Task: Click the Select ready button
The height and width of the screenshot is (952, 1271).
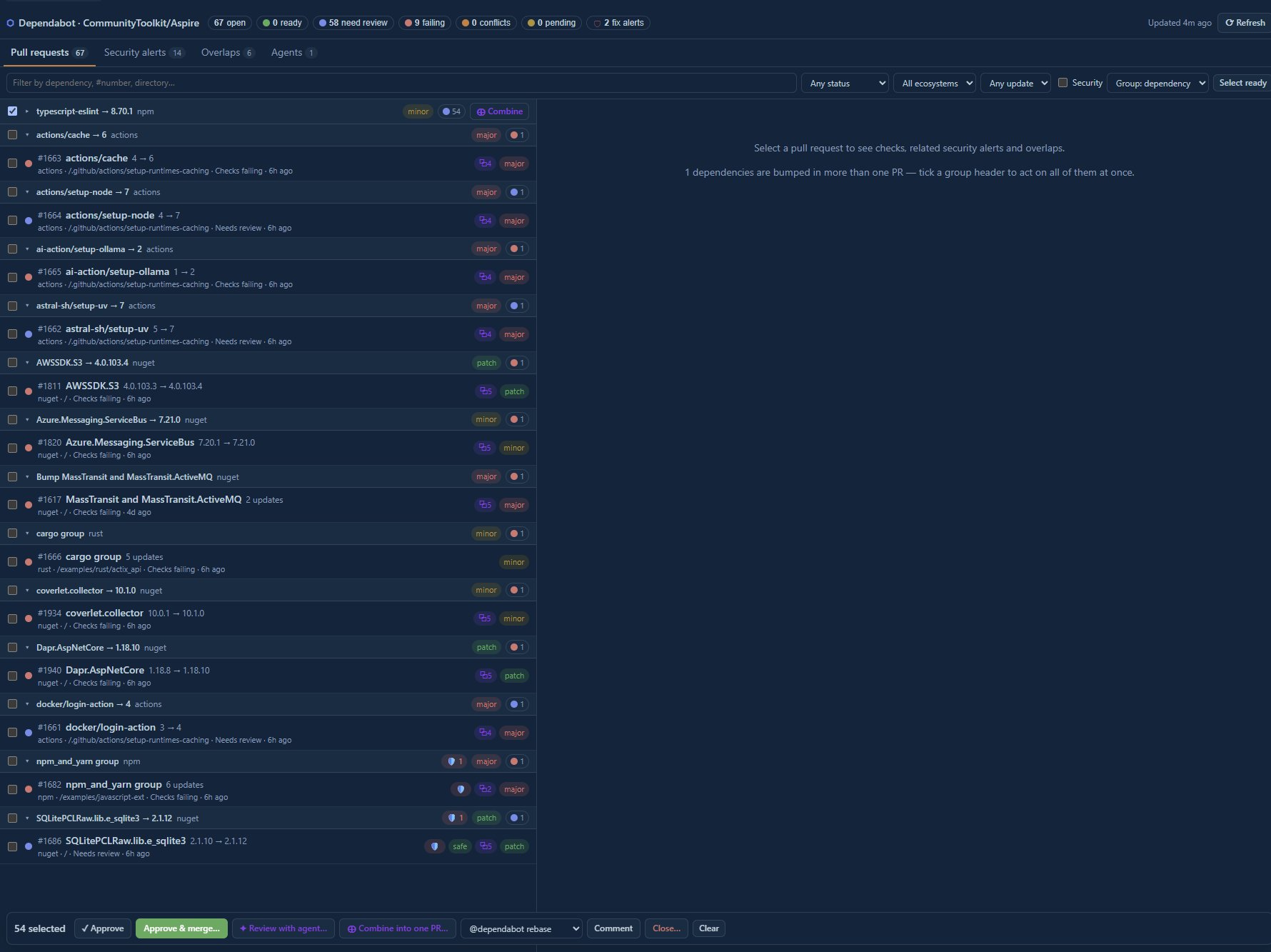Action: 1242,83
